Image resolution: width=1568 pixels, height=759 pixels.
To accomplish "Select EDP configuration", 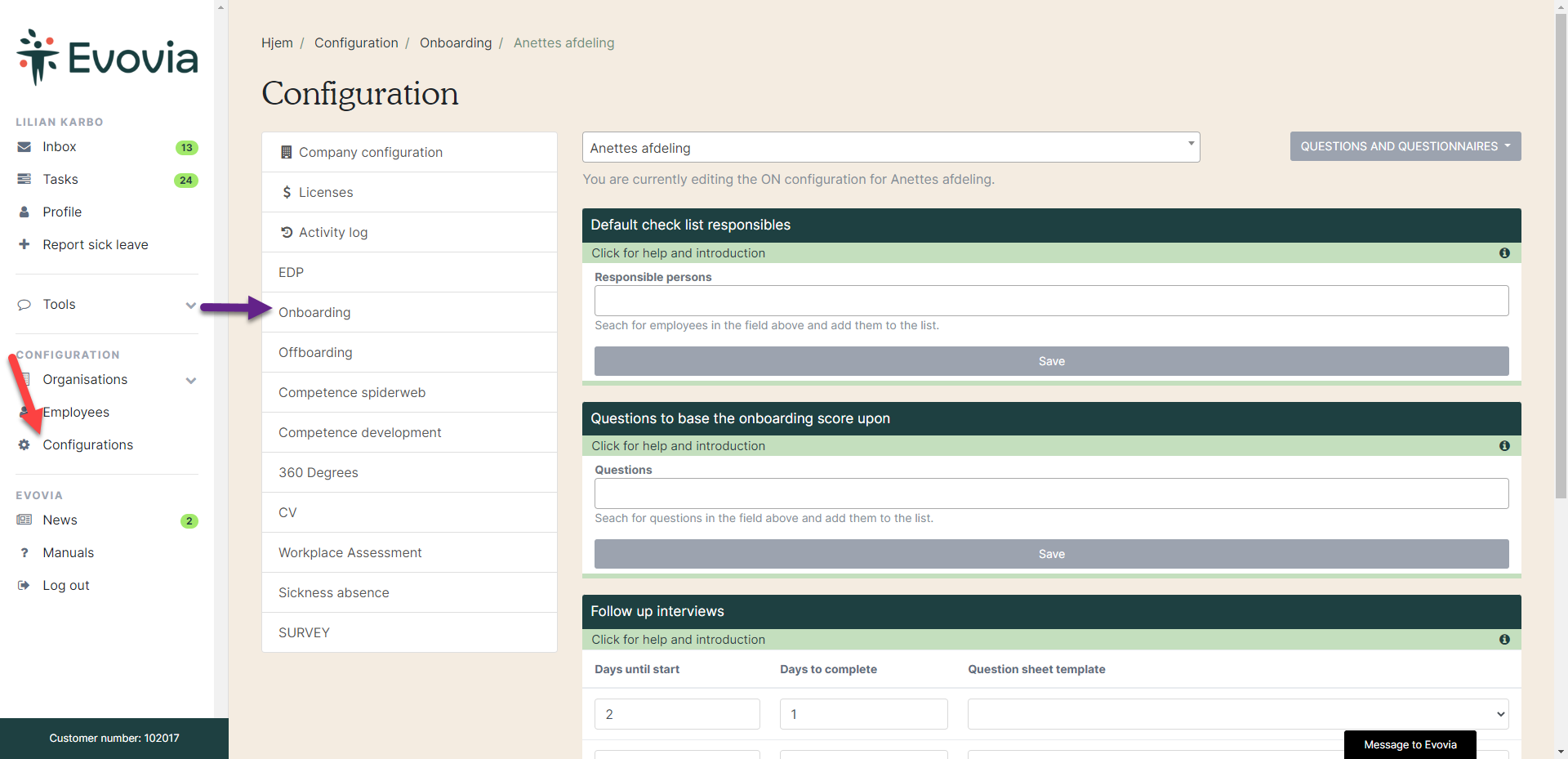I will [409, 272].
